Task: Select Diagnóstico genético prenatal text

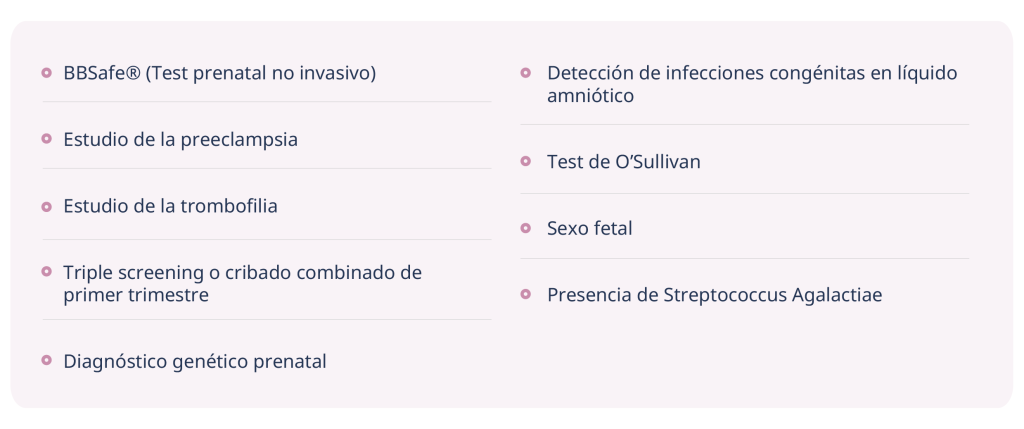Action: coord(195,361)
